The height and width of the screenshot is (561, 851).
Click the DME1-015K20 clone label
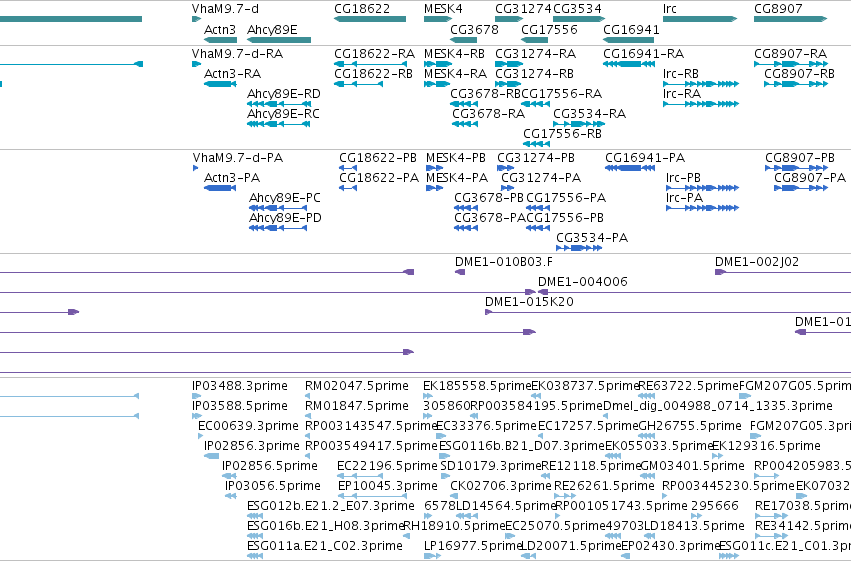coord(529,302)
